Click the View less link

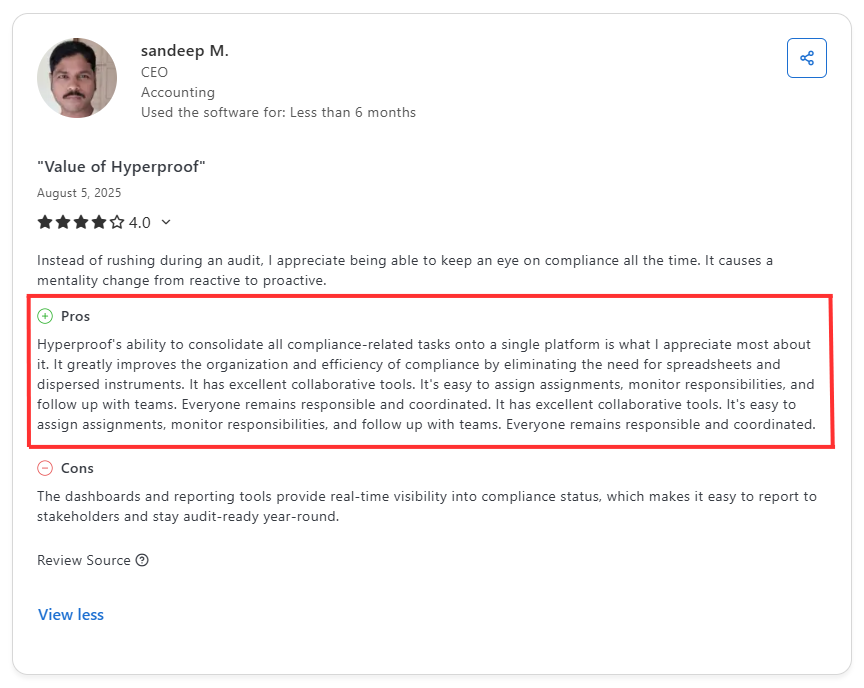point(70,614)
